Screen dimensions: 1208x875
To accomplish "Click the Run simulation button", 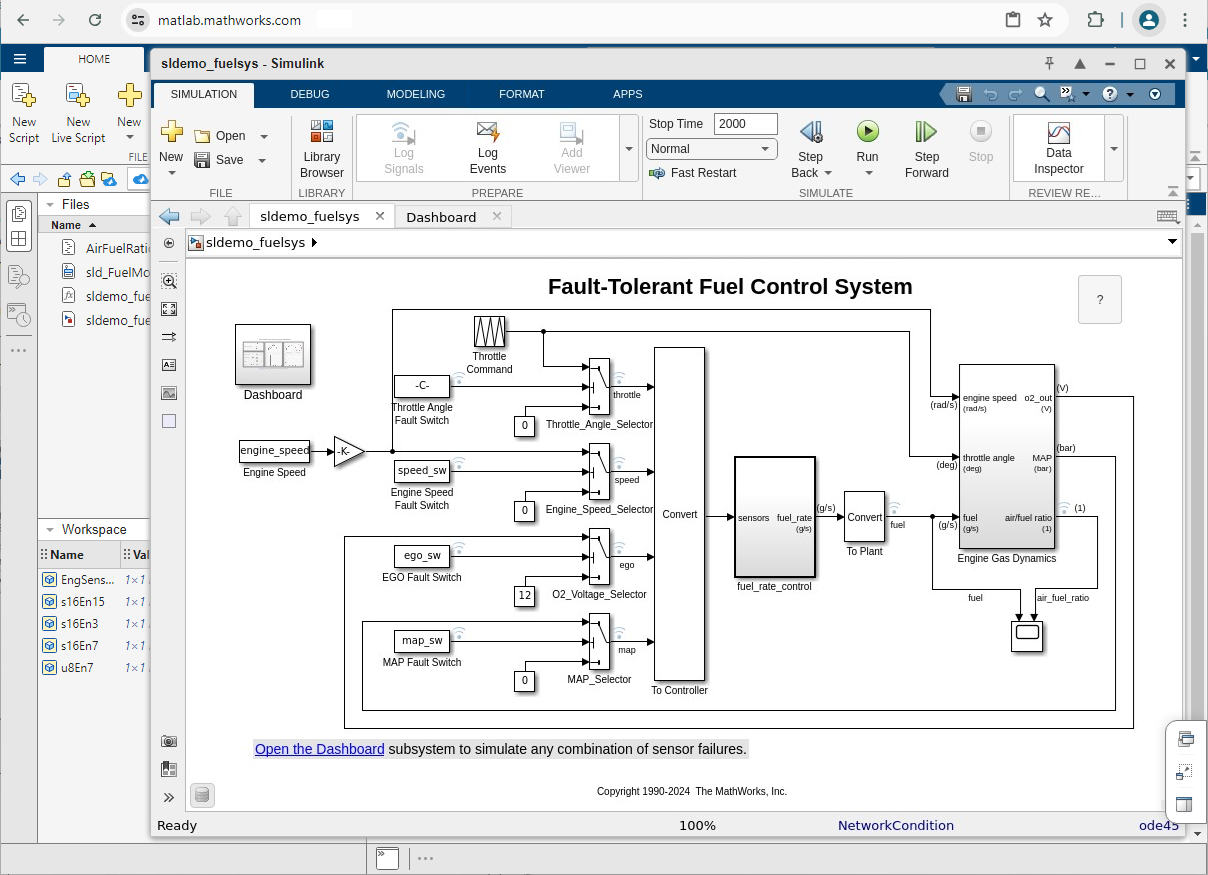I will click(867, 132).
